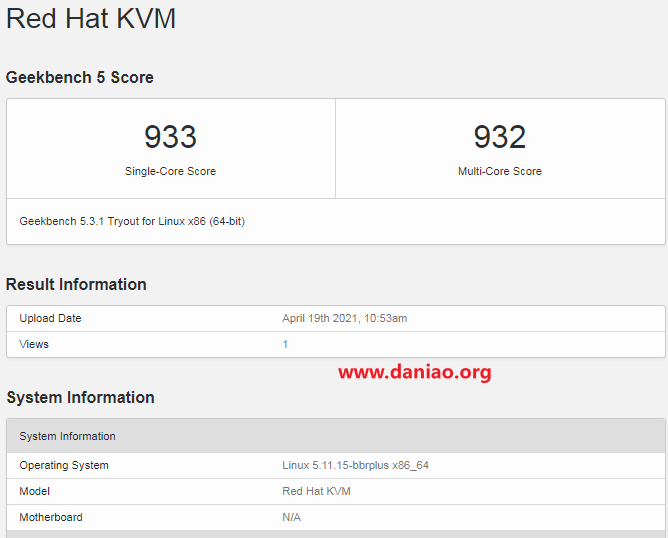The height and width of the screenshot is (538, 668).
Task: Click the single-core score value 933
Action: coord(170,137)
